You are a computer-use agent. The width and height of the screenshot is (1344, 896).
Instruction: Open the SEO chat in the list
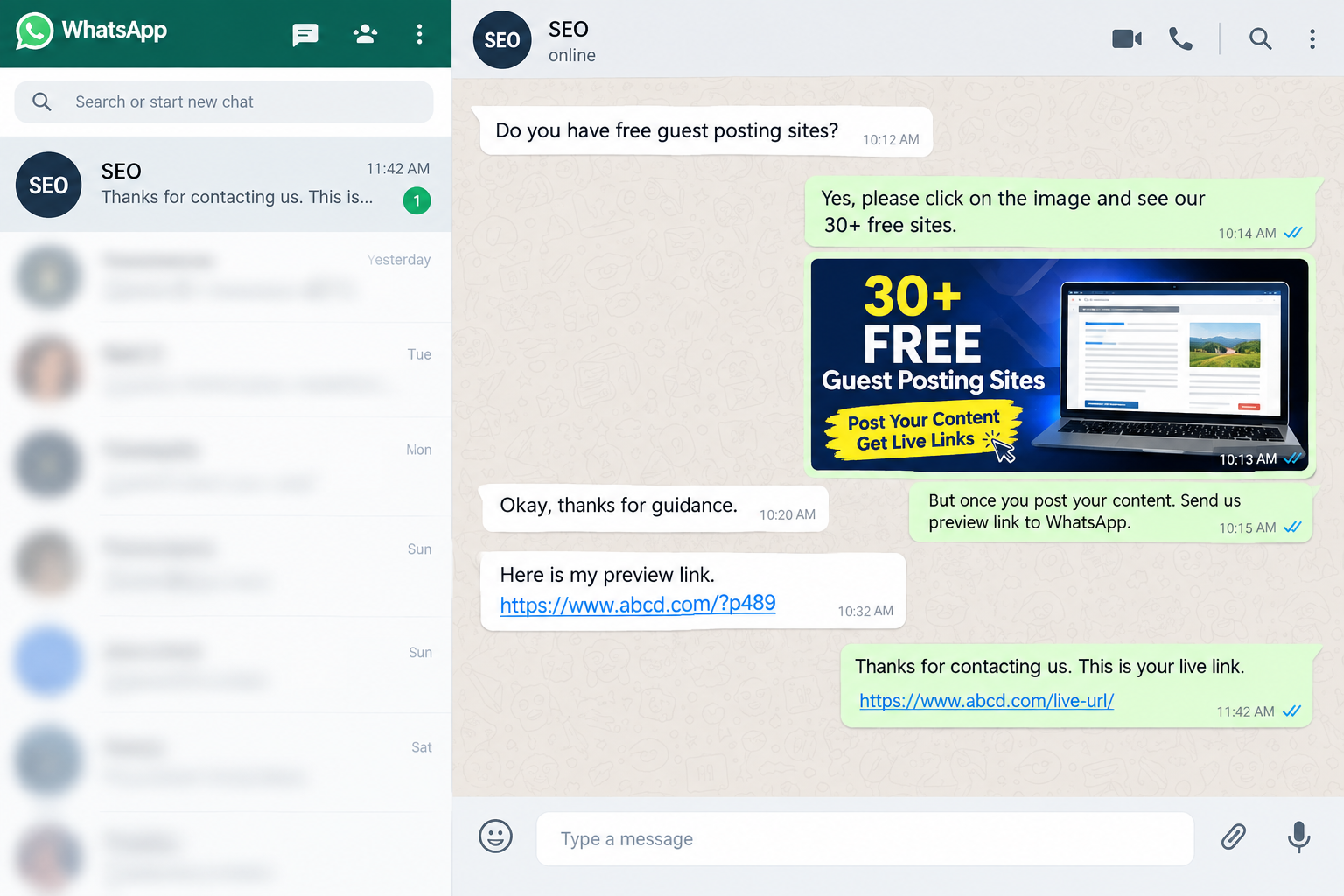pos(226,184)
